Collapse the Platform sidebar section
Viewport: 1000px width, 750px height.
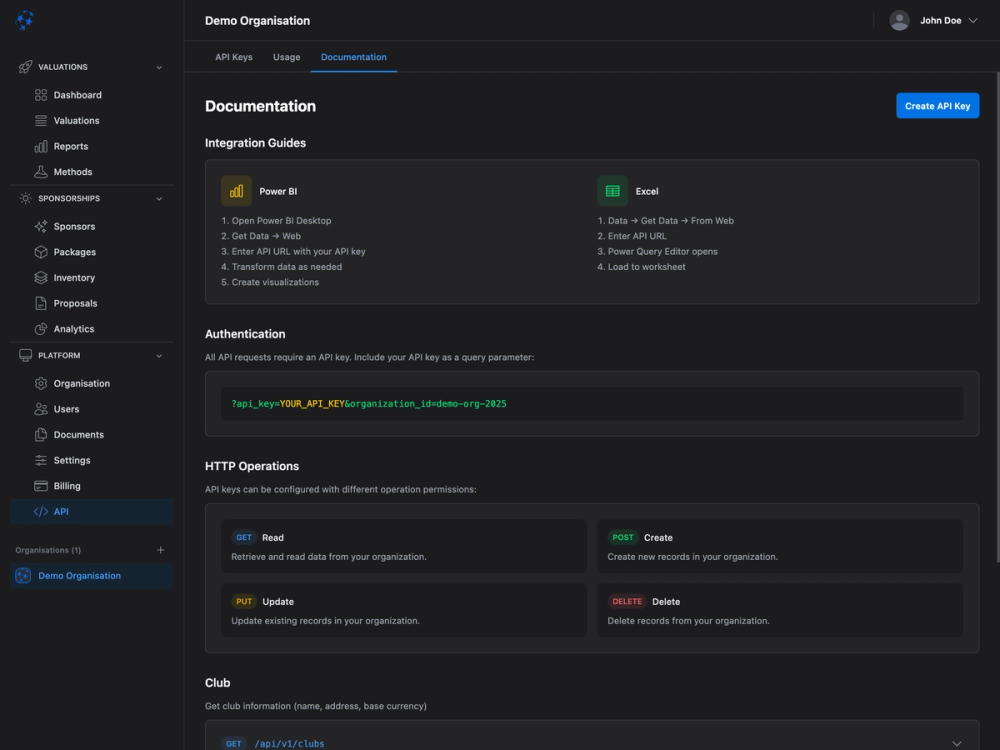pyautogui.click(x=158, y=355)
